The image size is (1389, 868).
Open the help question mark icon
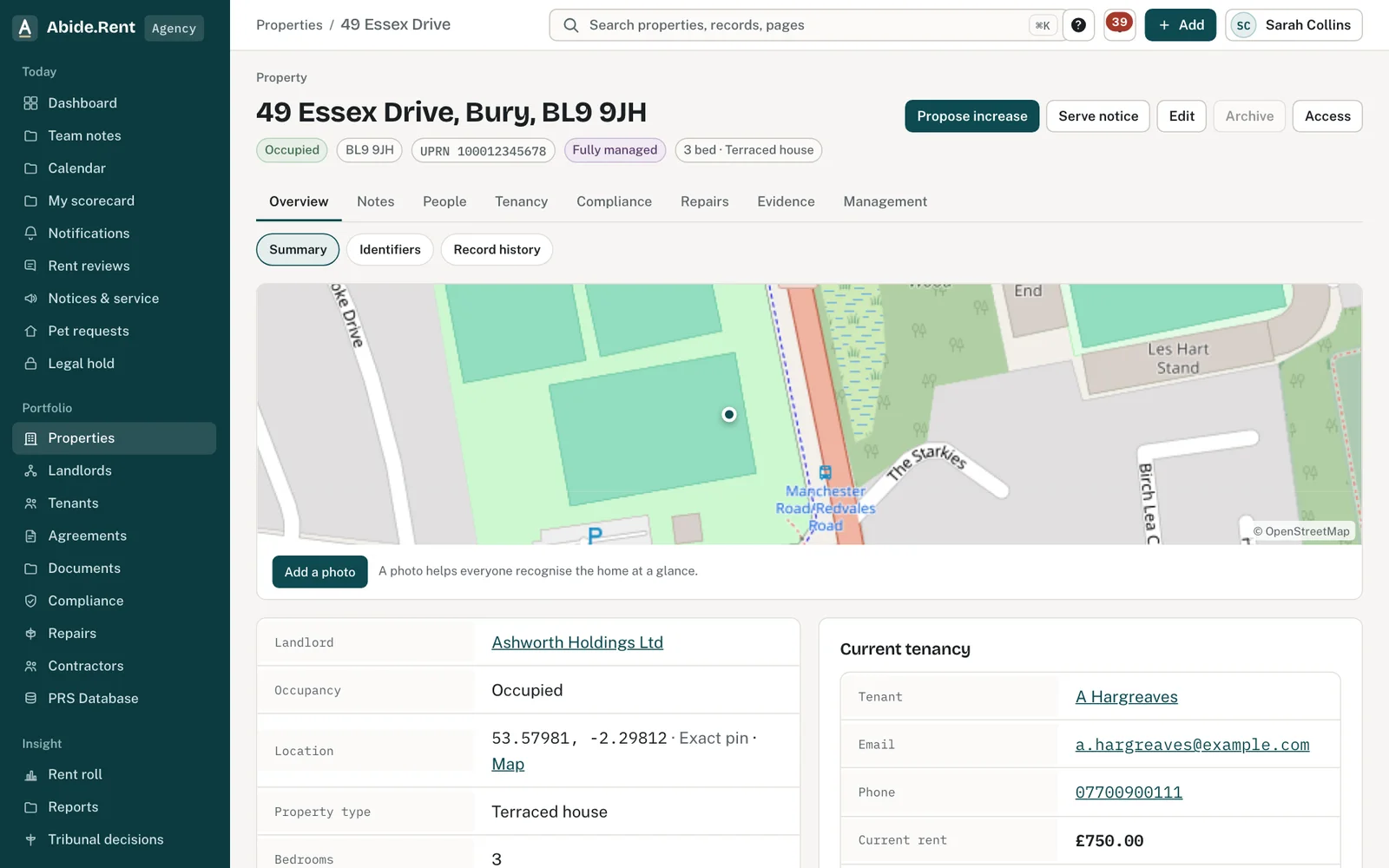1078,25
